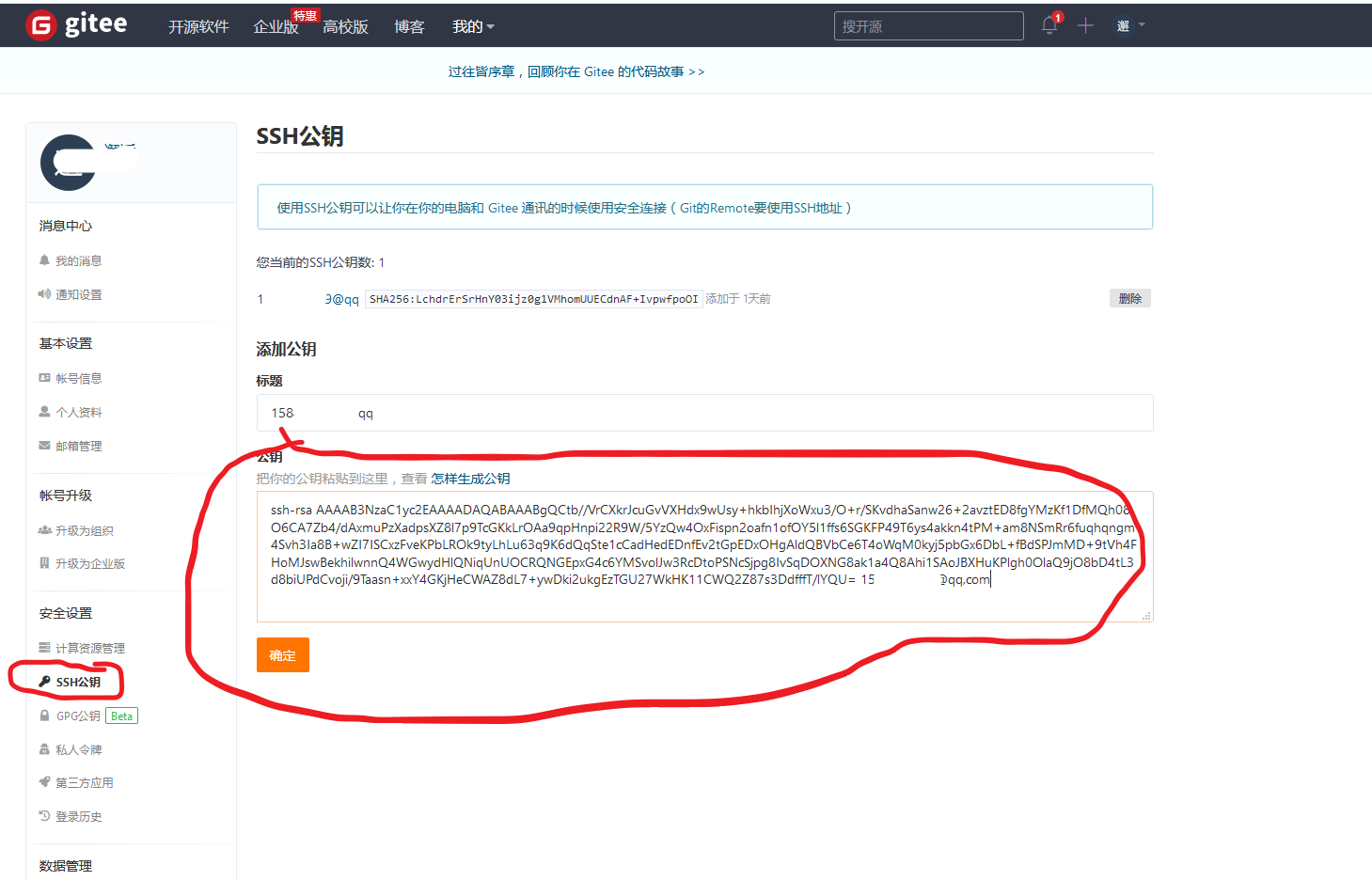1372x881 pixels.
Task: Click the person icon beside 个人资料
Action: tap(44, 412)
